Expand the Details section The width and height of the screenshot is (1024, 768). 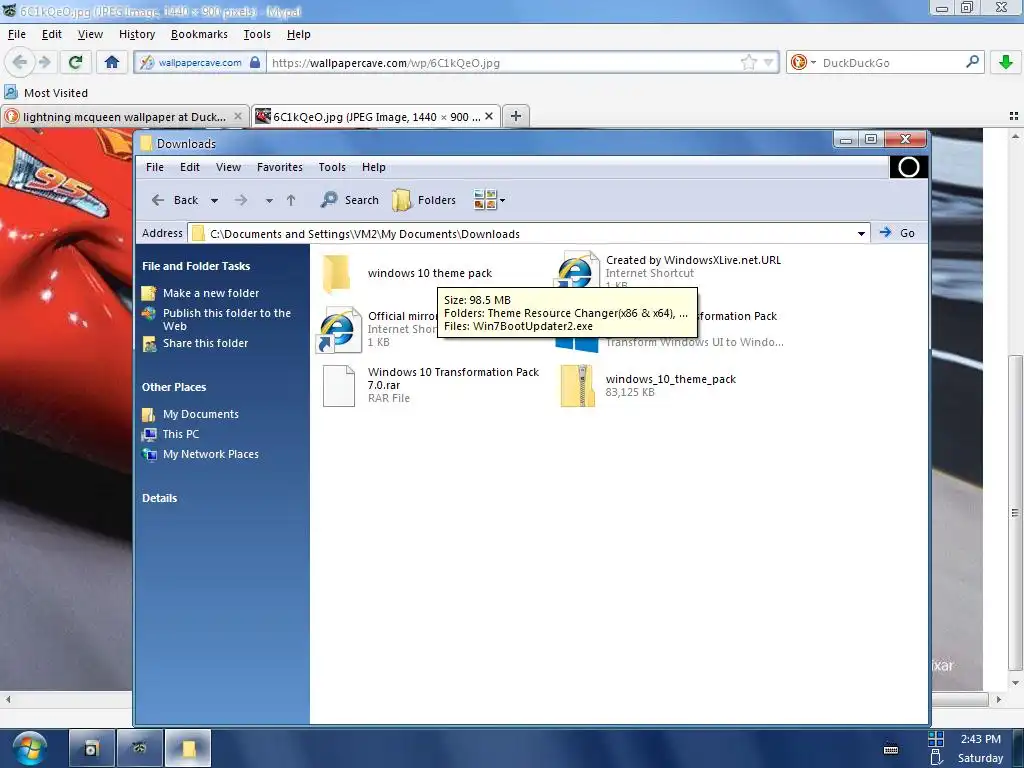(159, 498)
